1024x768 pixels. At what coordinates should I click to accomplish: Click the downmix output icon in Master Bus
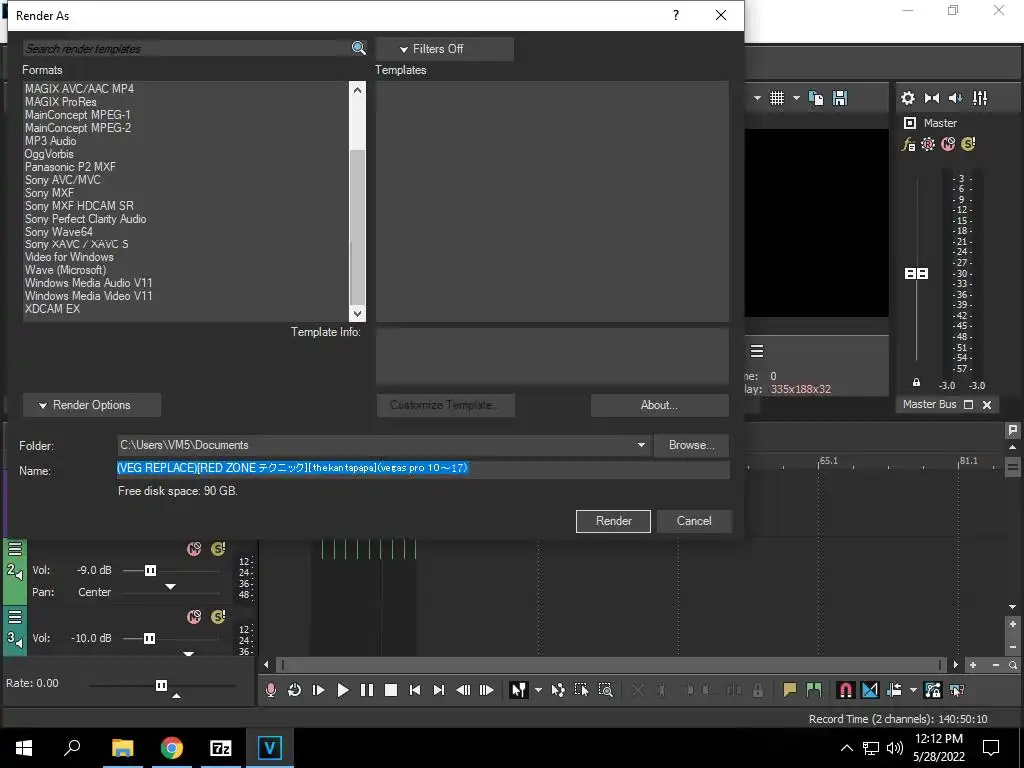932,98
